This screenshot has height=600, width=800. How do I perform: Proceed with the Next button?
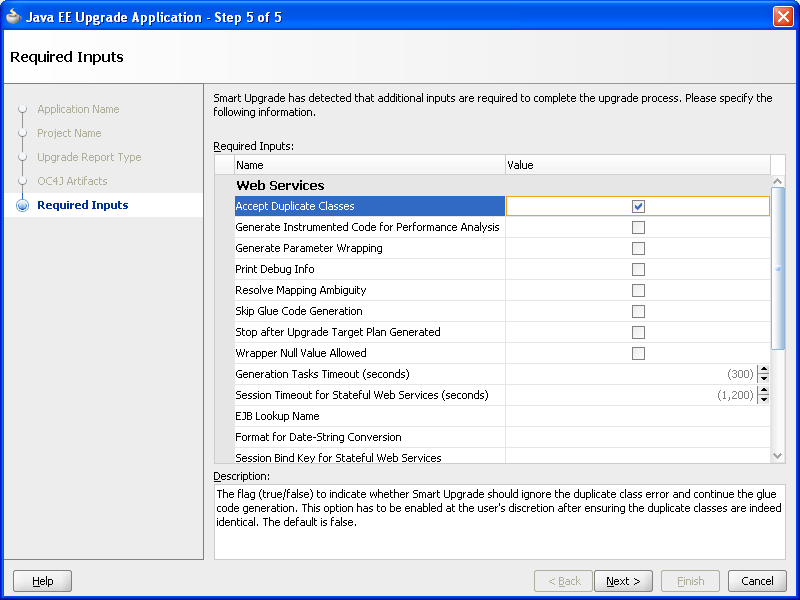pyautogui.click(x=623, y=581)
